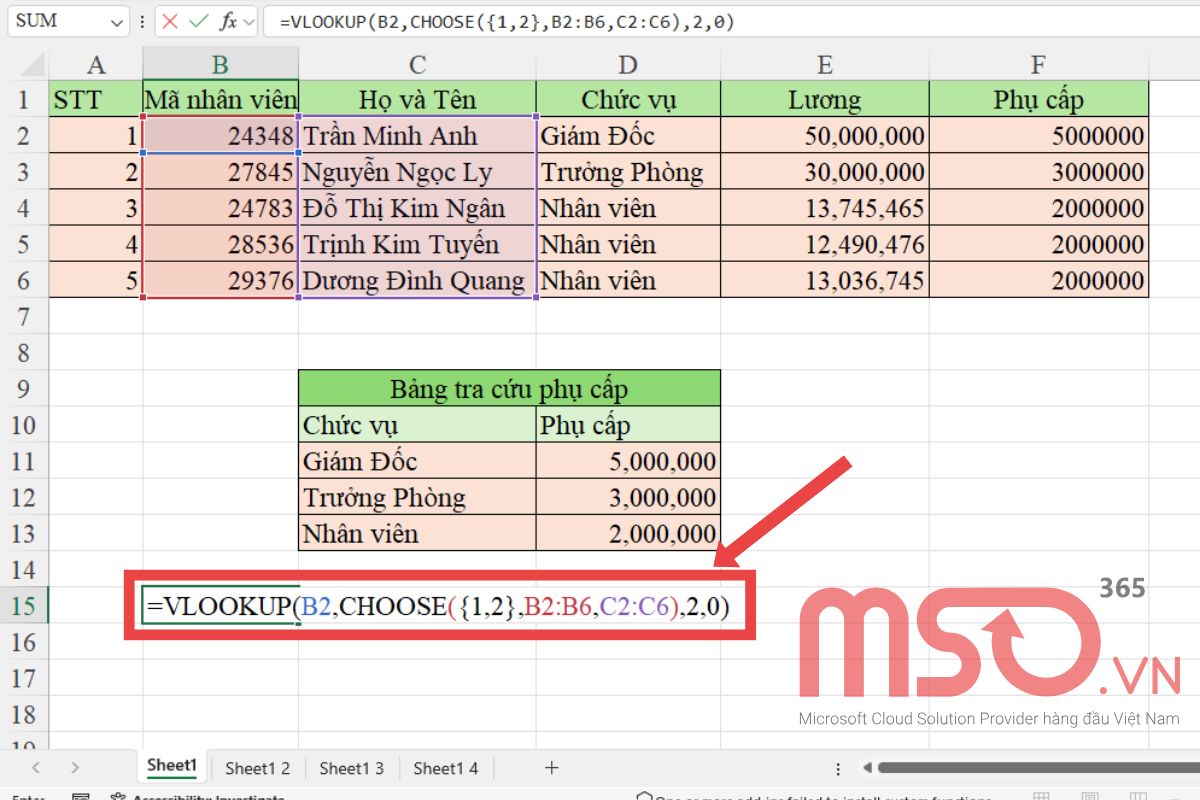Click the 'Phụ cấp' cell in row 10
The width and height of the screenshot is (1200, 800).
click(628, 425)
